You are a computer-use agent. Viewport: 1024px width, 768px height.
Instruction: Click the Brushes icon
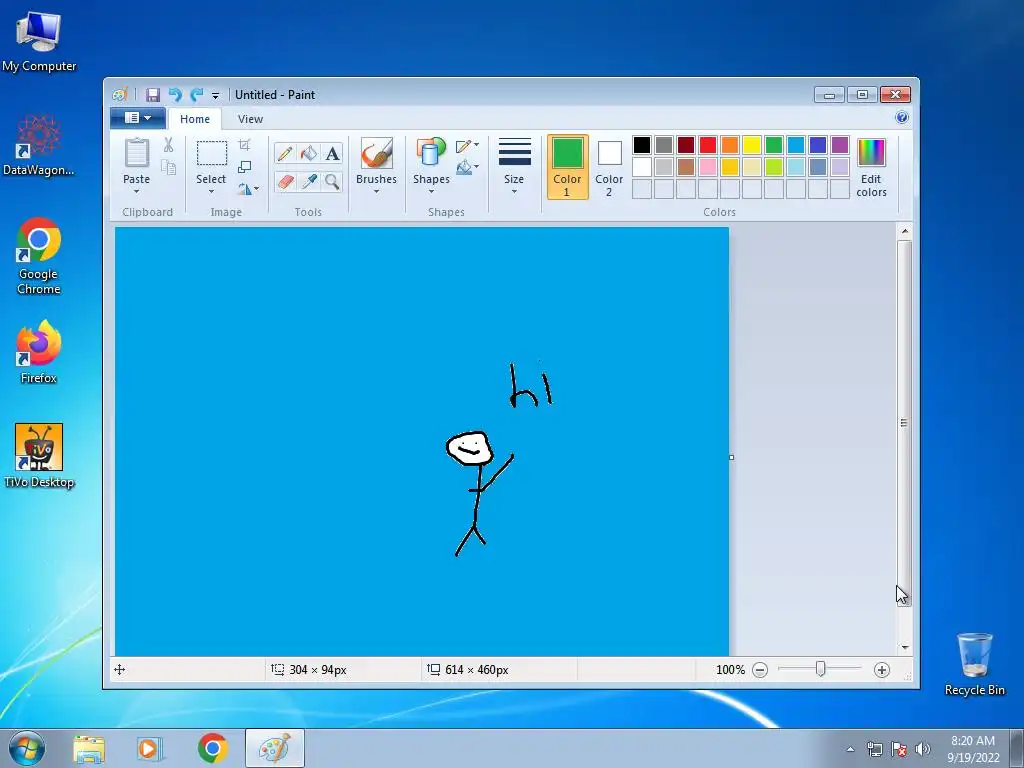tap(376, 153)
